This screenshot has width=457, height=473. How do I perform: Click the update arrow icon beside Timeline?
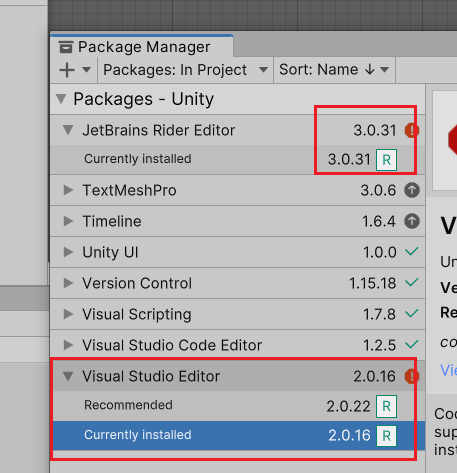point(412,221)
